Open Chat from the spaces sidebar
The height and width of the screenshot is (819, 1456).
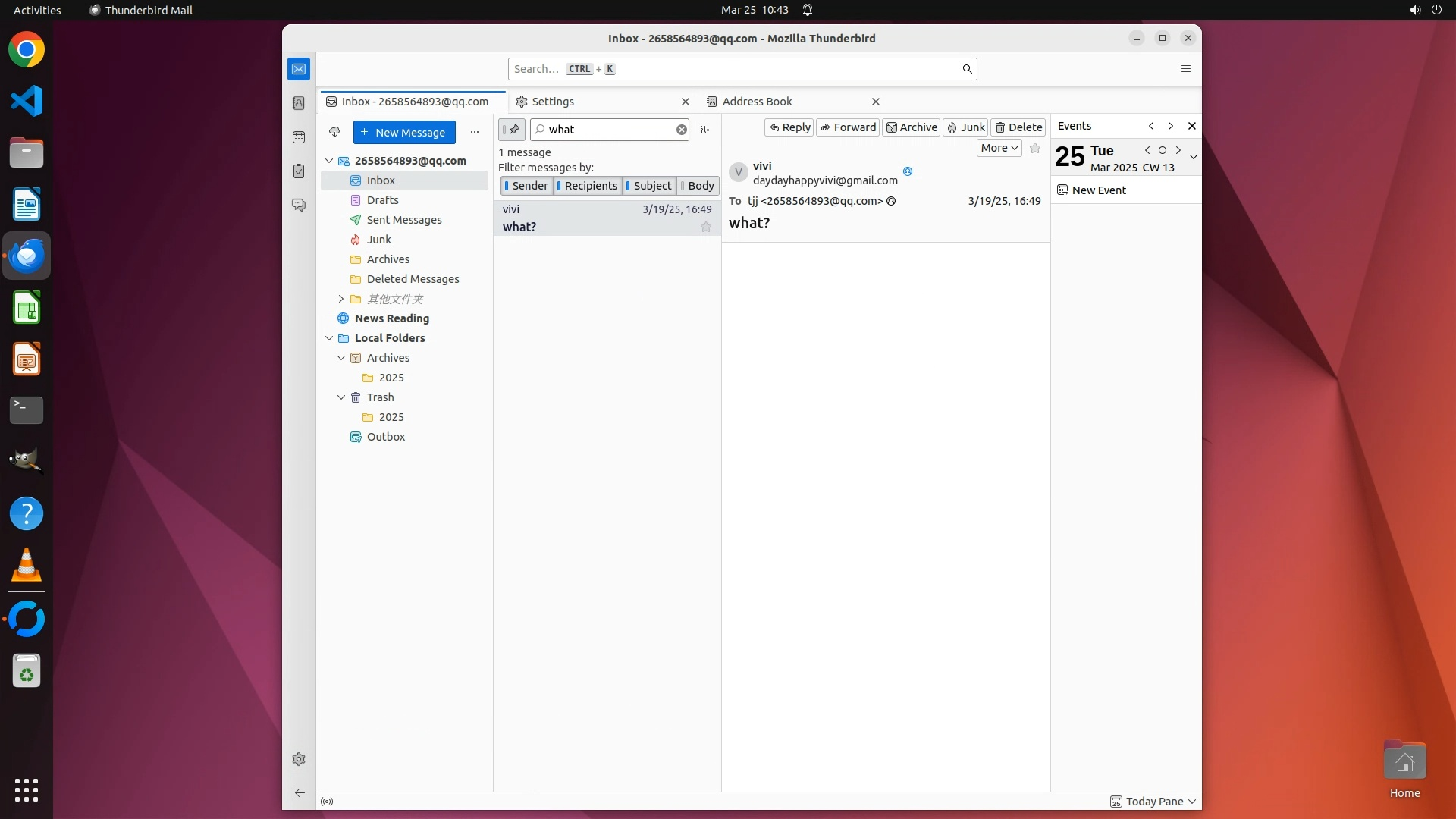(299, 206)
